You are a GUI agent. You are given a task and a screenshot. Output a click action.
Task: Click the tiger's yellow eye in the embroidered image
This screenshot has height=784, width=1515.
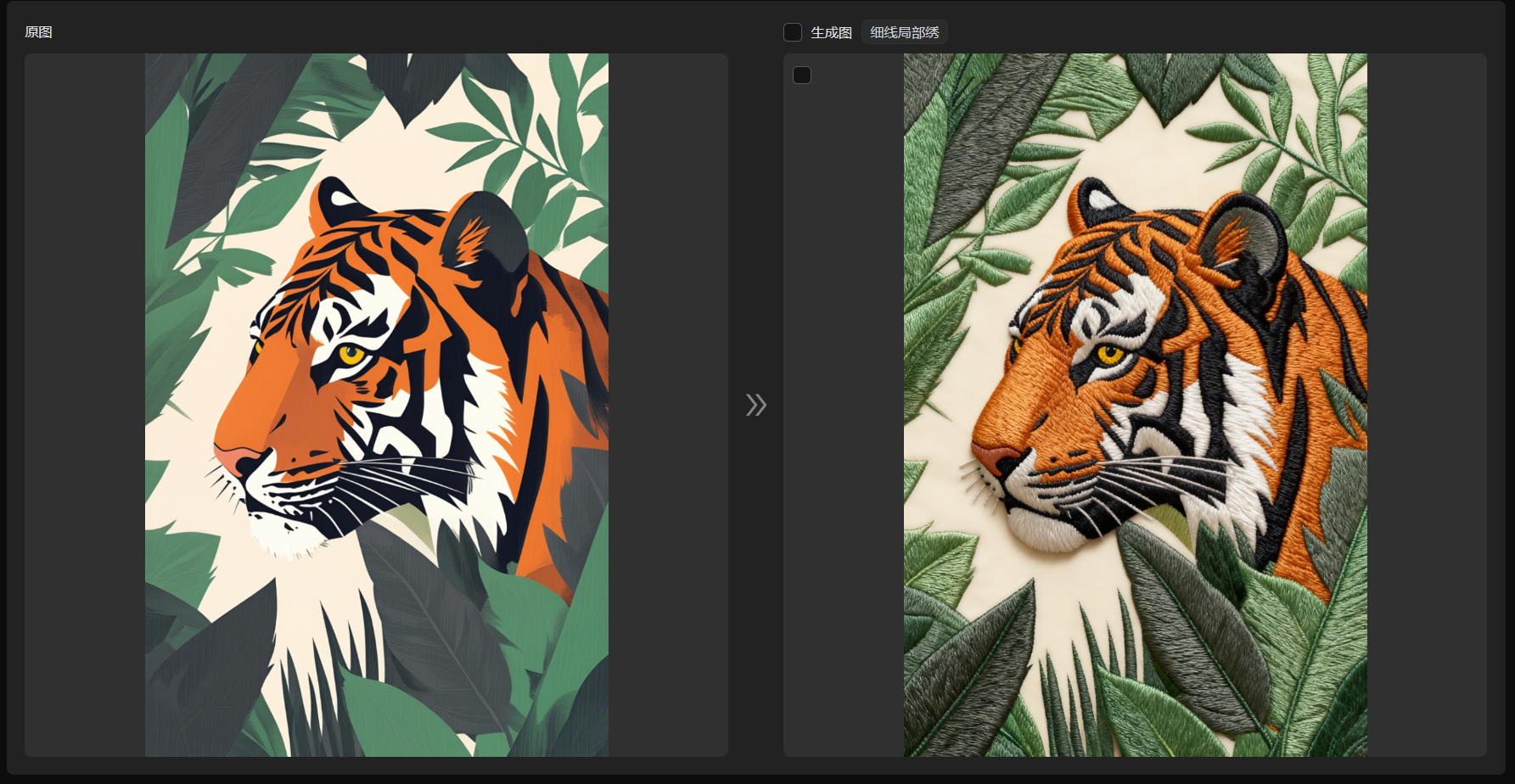(1109, 354)
